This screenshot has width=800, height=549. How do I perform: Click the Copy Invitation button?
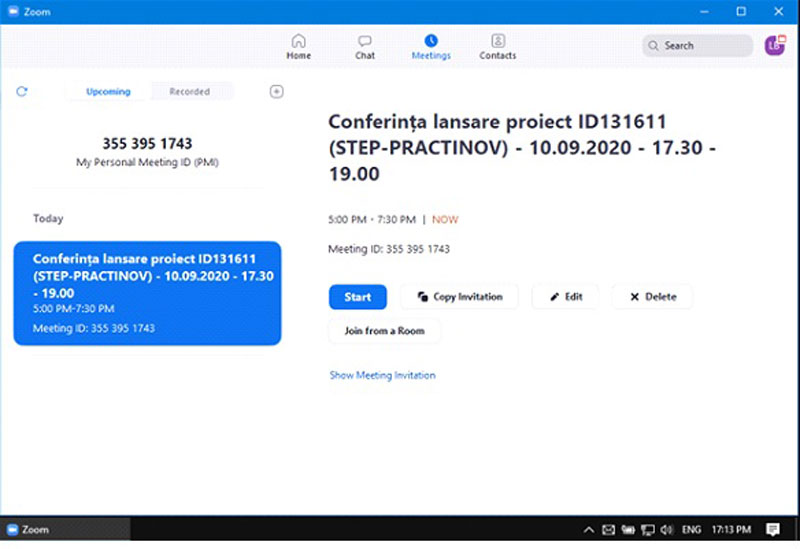coord(459,297)
